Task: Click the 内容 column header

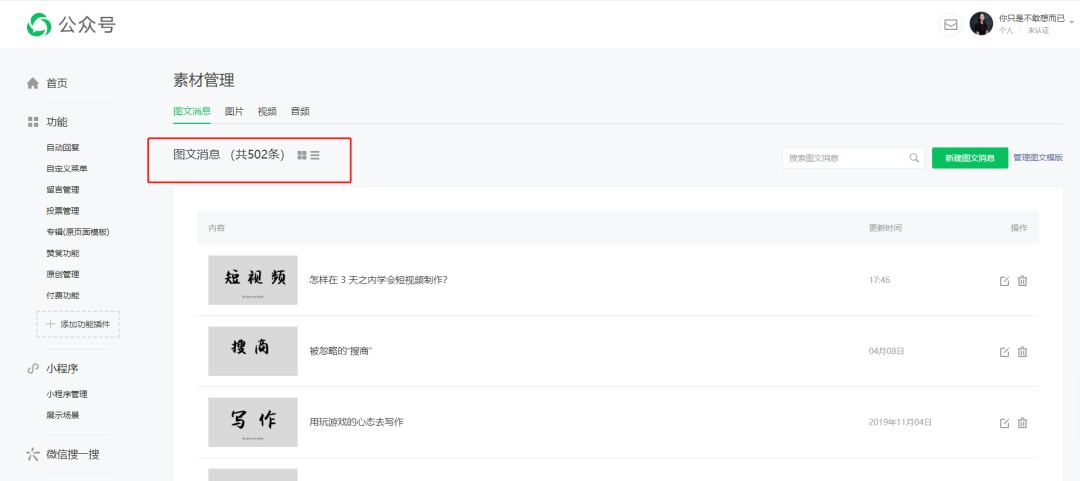Action: (x=216, y=228)
